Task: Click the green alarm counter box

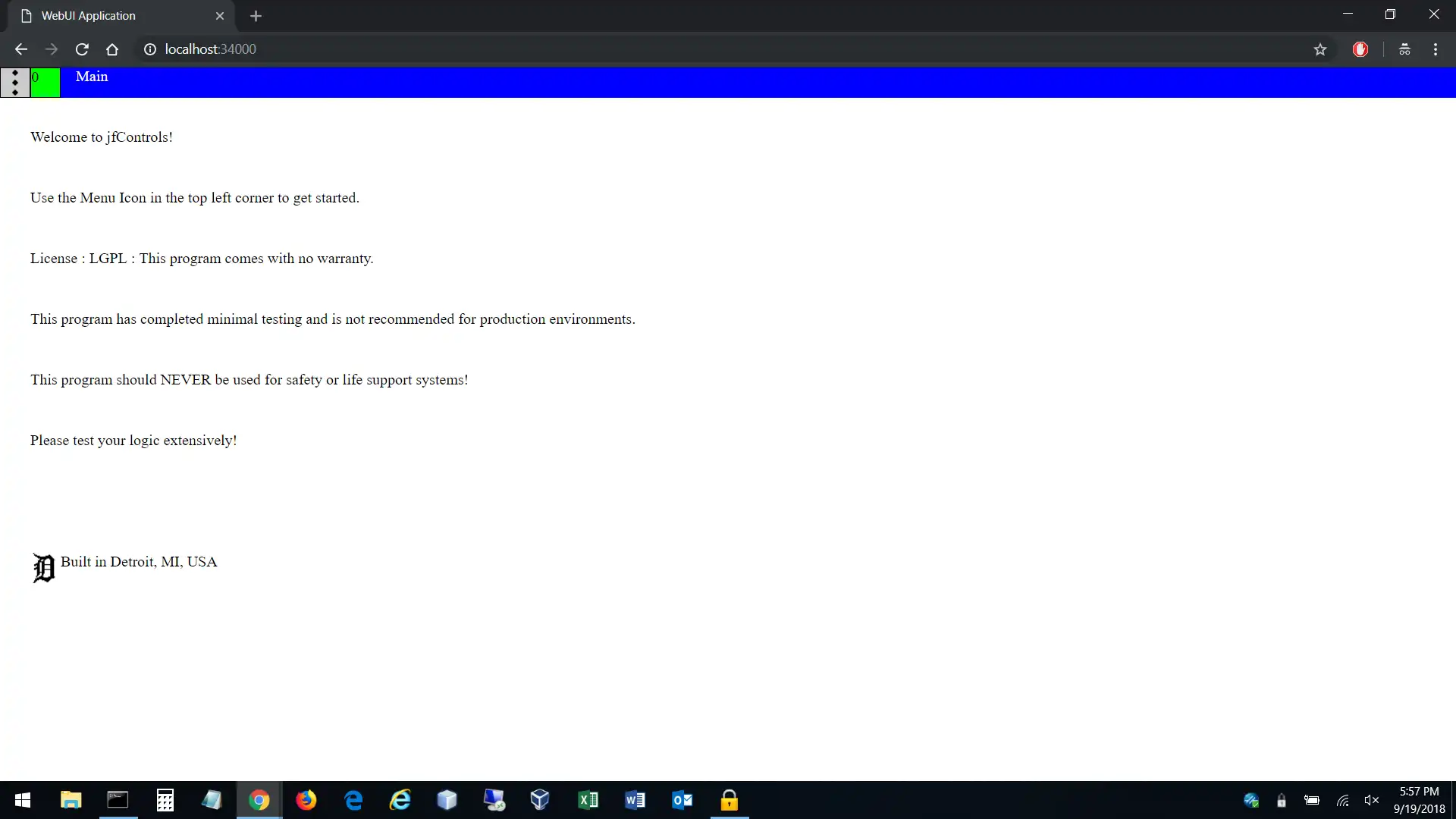Action: [45, 82]
